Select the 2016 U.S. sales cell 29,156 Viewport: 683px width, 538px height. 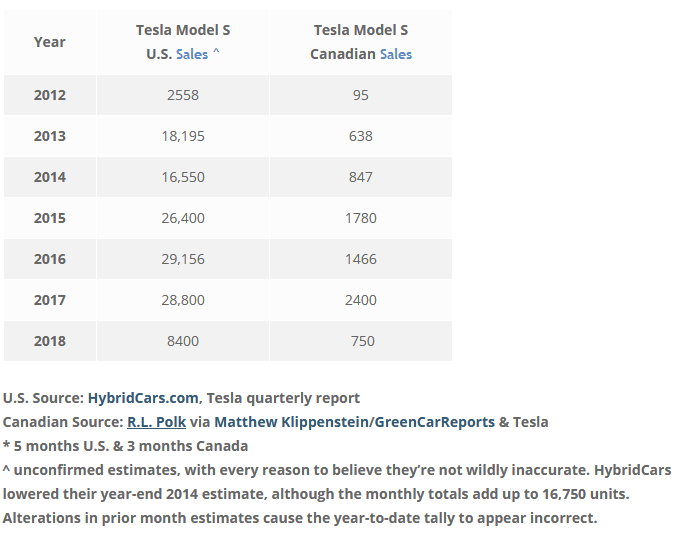(x=184, y=259)
